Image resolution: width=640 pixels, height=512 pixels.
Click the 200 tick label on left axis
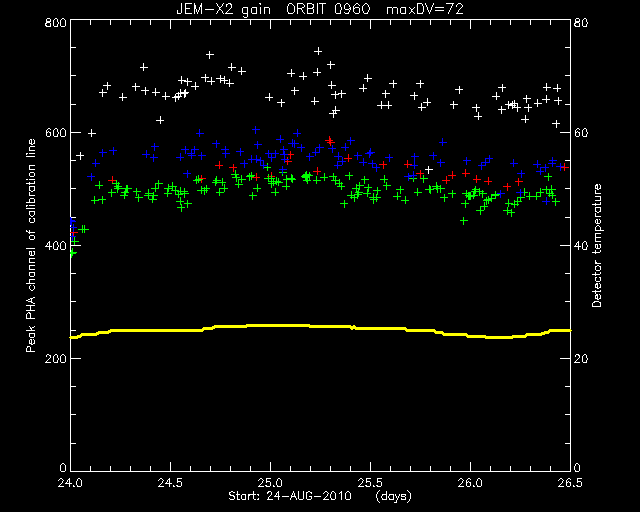pyautogui.click(x=56, y=358)
